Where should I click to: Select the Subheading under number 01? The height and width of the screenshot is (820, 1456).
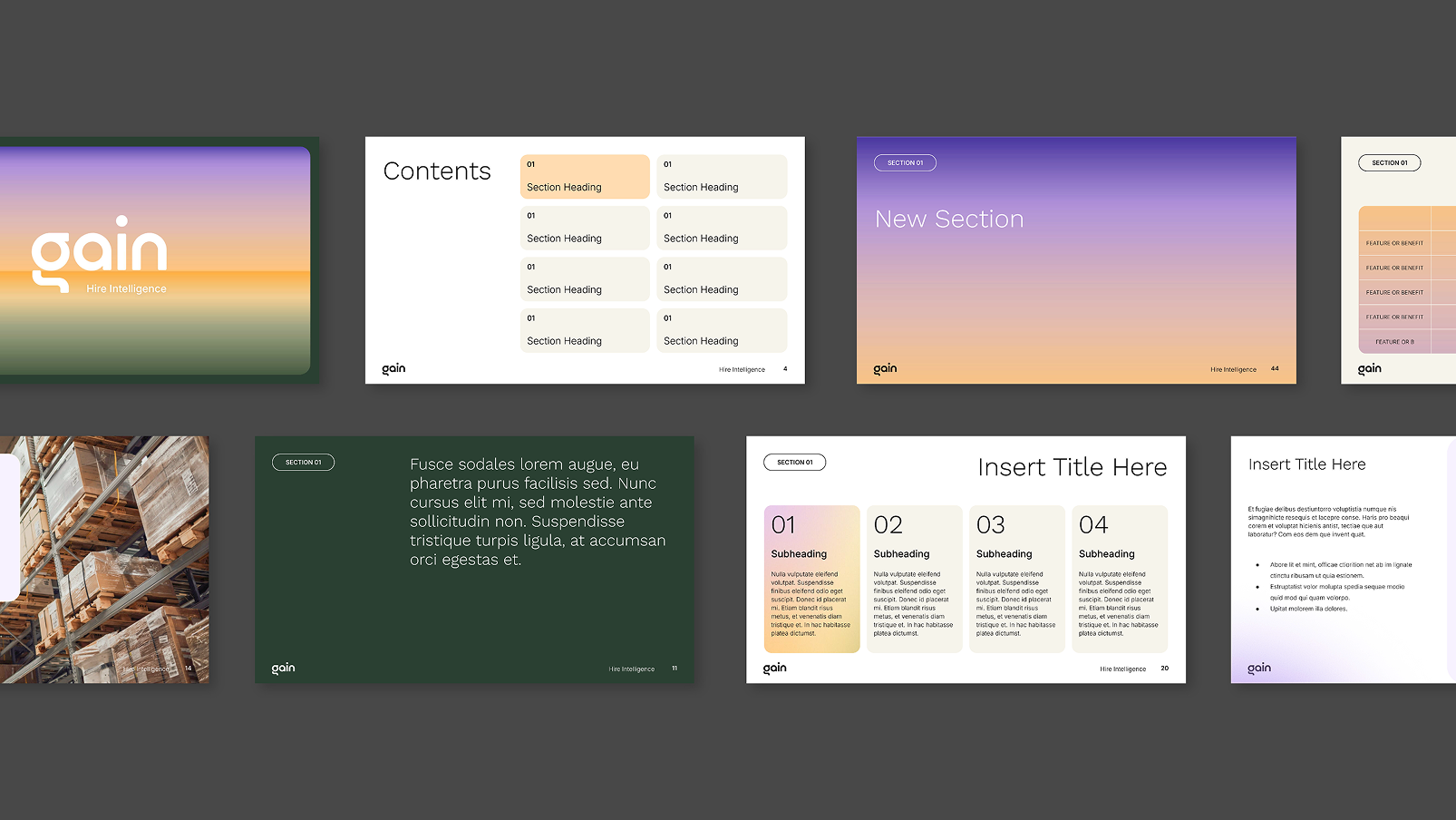pyautogui.click(x=799, y=554)
